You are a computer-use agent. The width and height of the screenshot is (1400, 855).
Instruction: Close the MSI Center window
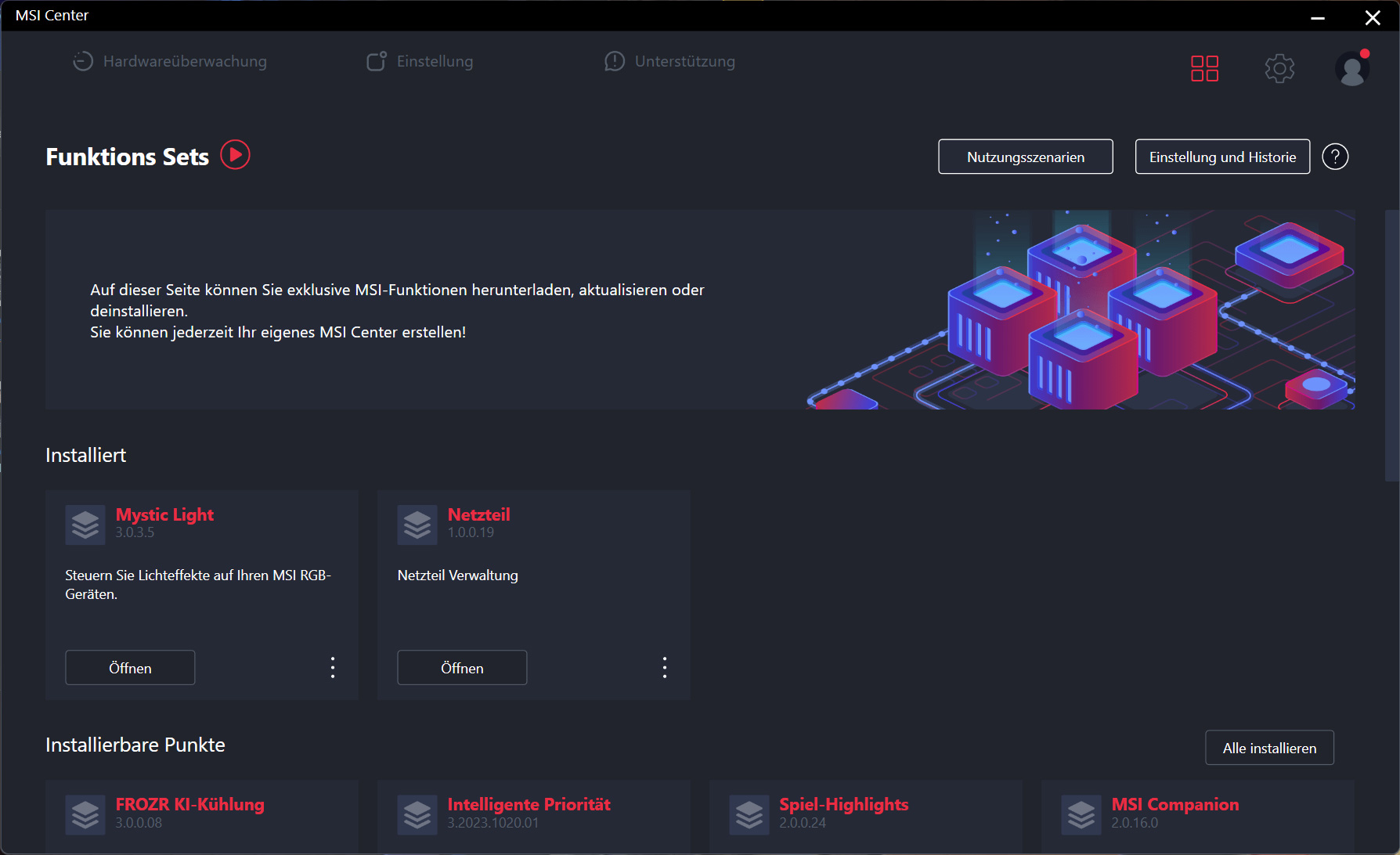(1373, 17)
